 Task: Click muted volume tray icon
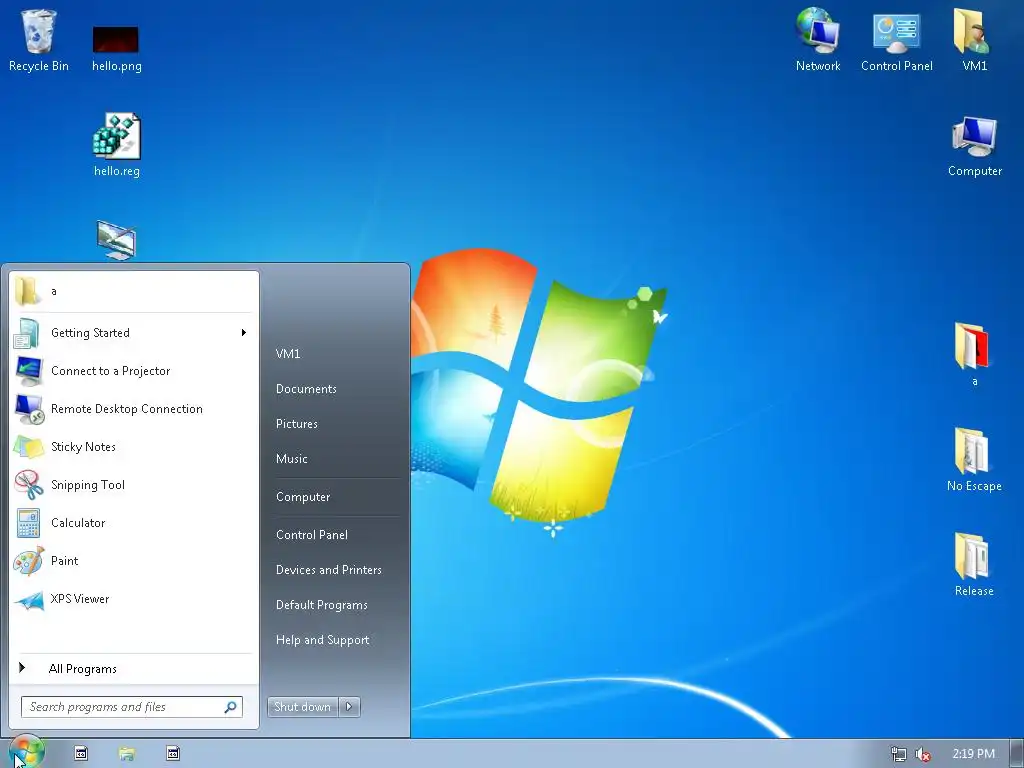tap(923, 754)
